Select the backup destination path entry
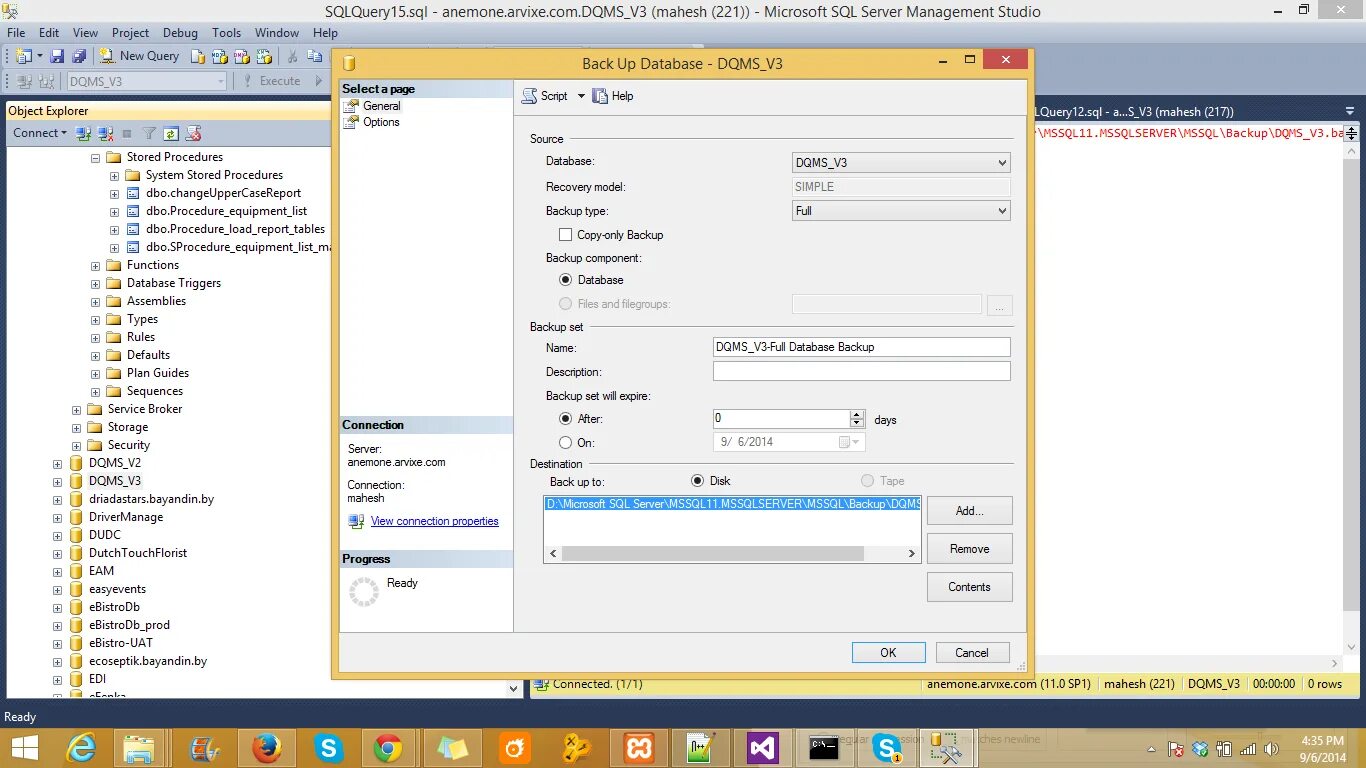Screen dimensions: 1366x768 pyautogui.click(x=732, y=504)
